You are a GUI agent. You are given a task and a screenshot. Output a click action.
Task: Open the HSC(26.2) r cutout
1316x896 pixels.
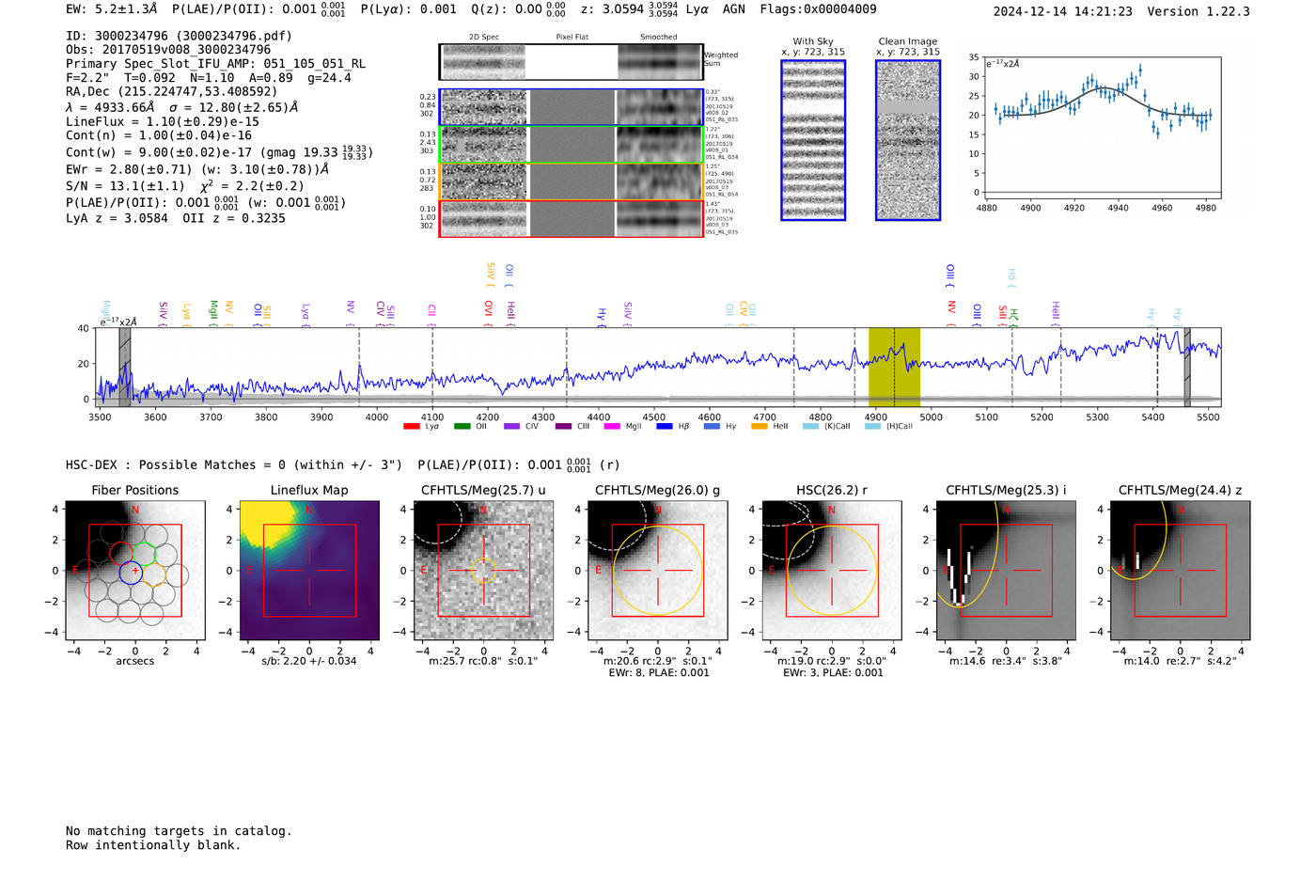831,571
